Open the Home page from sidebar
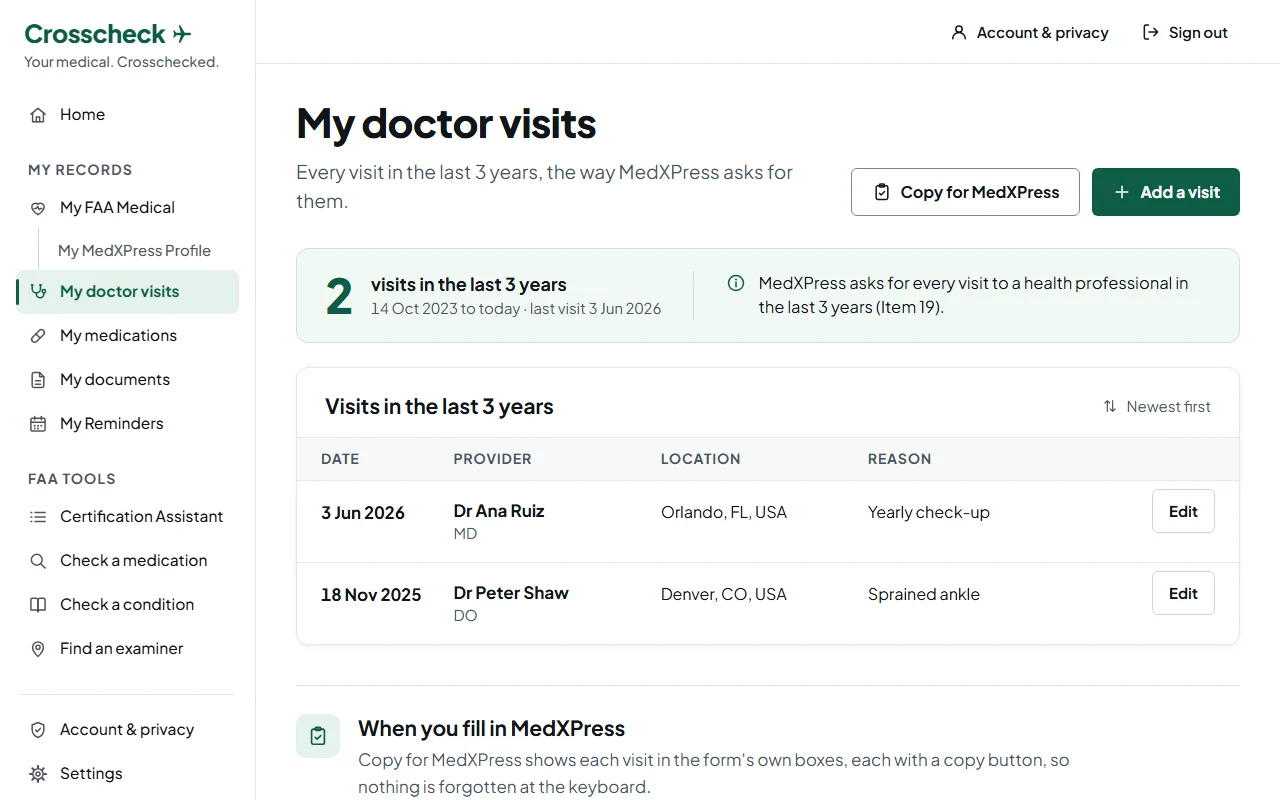Screen dimensions: 1280x800 coord(127,115)
